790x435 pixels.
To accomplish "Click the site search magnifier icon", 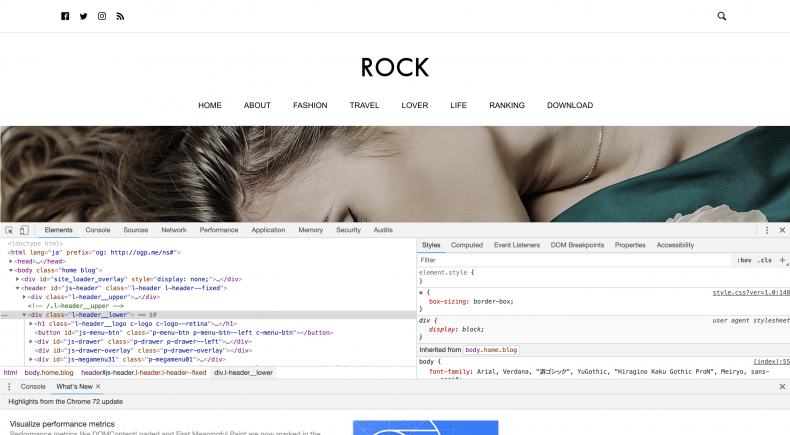I will click(x=721, y=16).
